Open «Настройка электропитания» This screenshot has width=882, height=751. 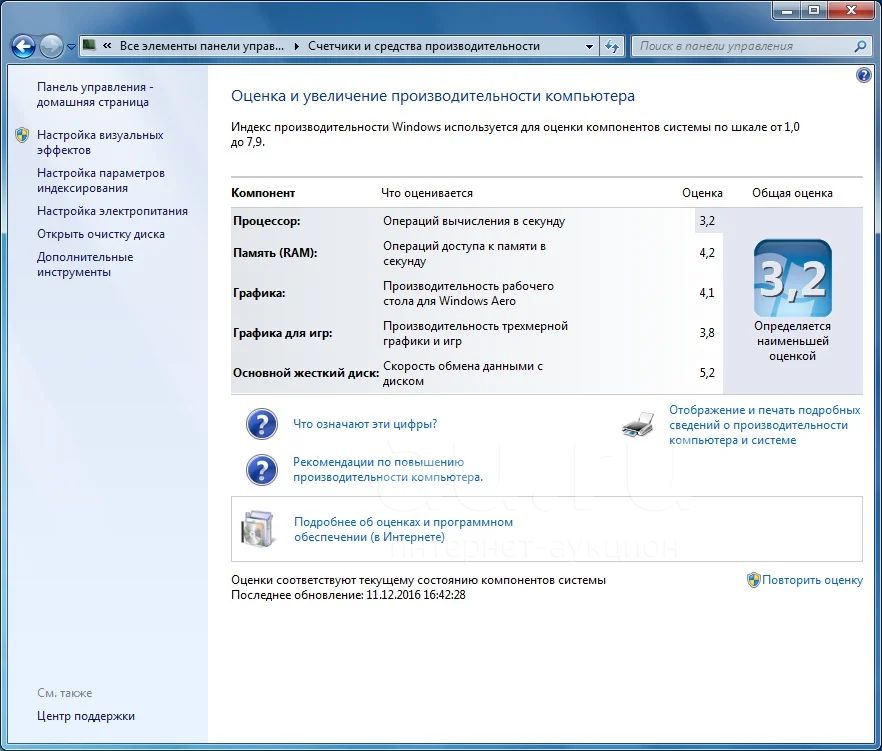pos(112,211)
